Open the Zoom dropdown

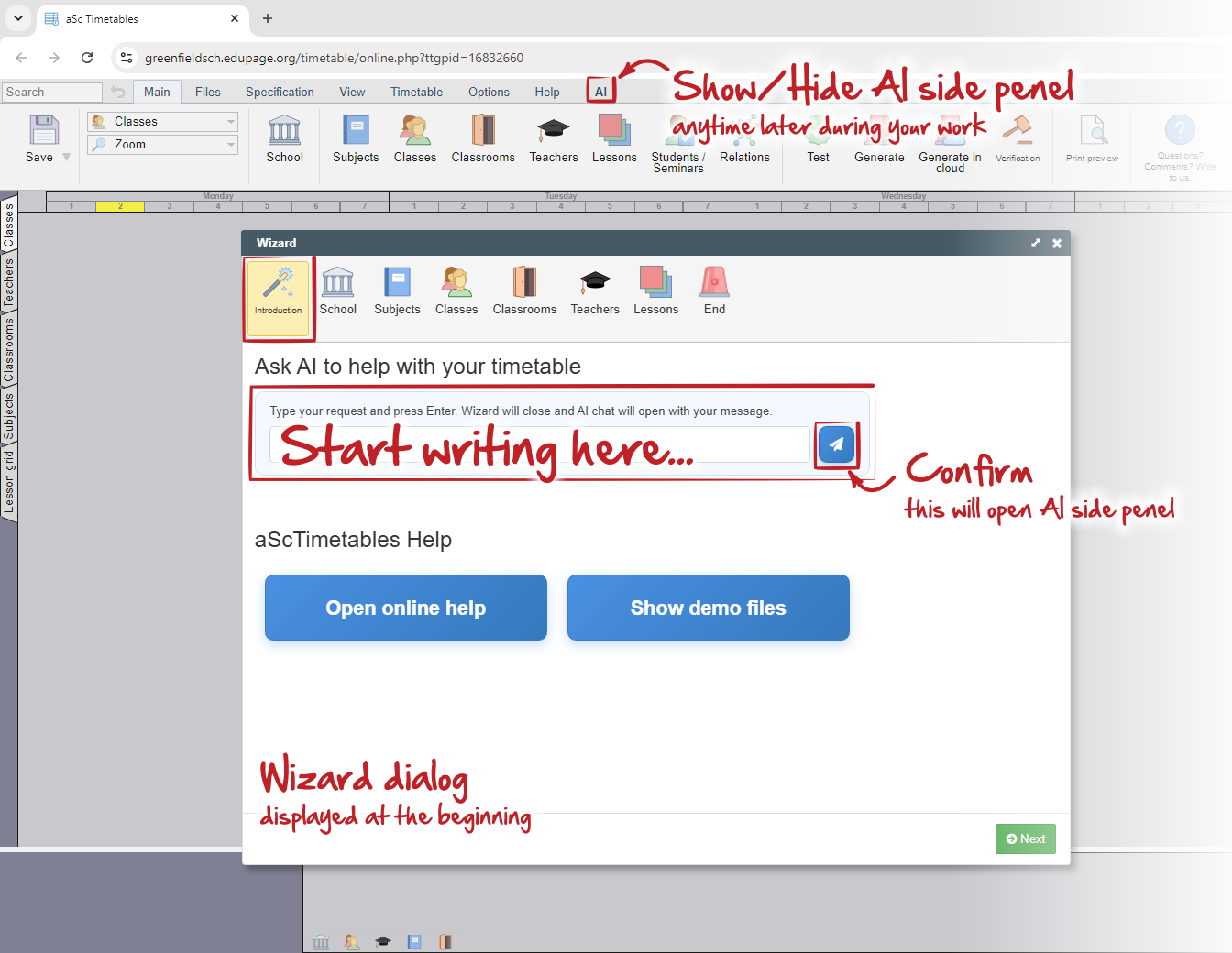click(163, 145)
